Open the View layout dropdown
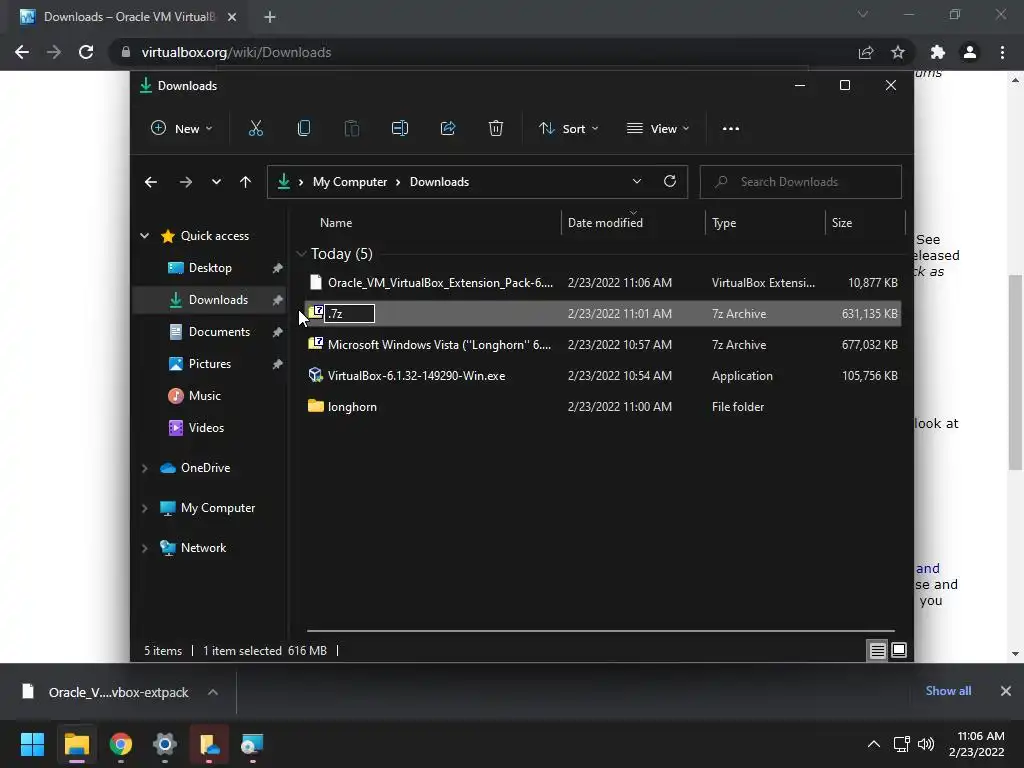1024x768 pixels. pyautogui.click(x=658, y=129)
